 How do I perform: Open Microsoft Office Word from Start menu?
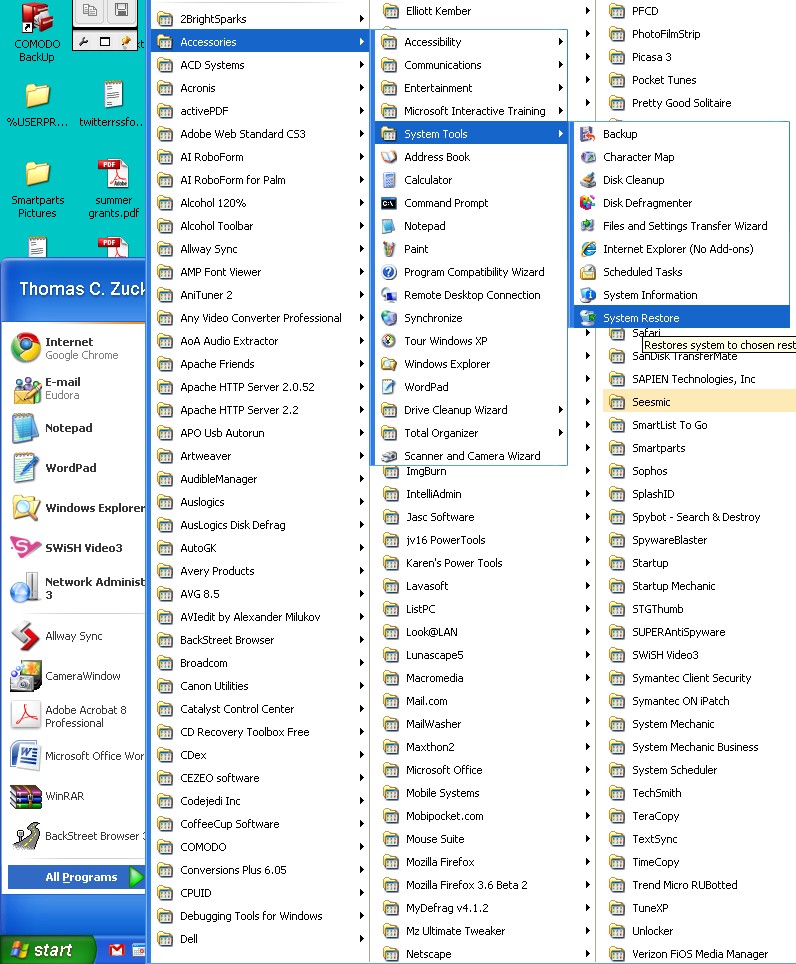tap(75, 756)
